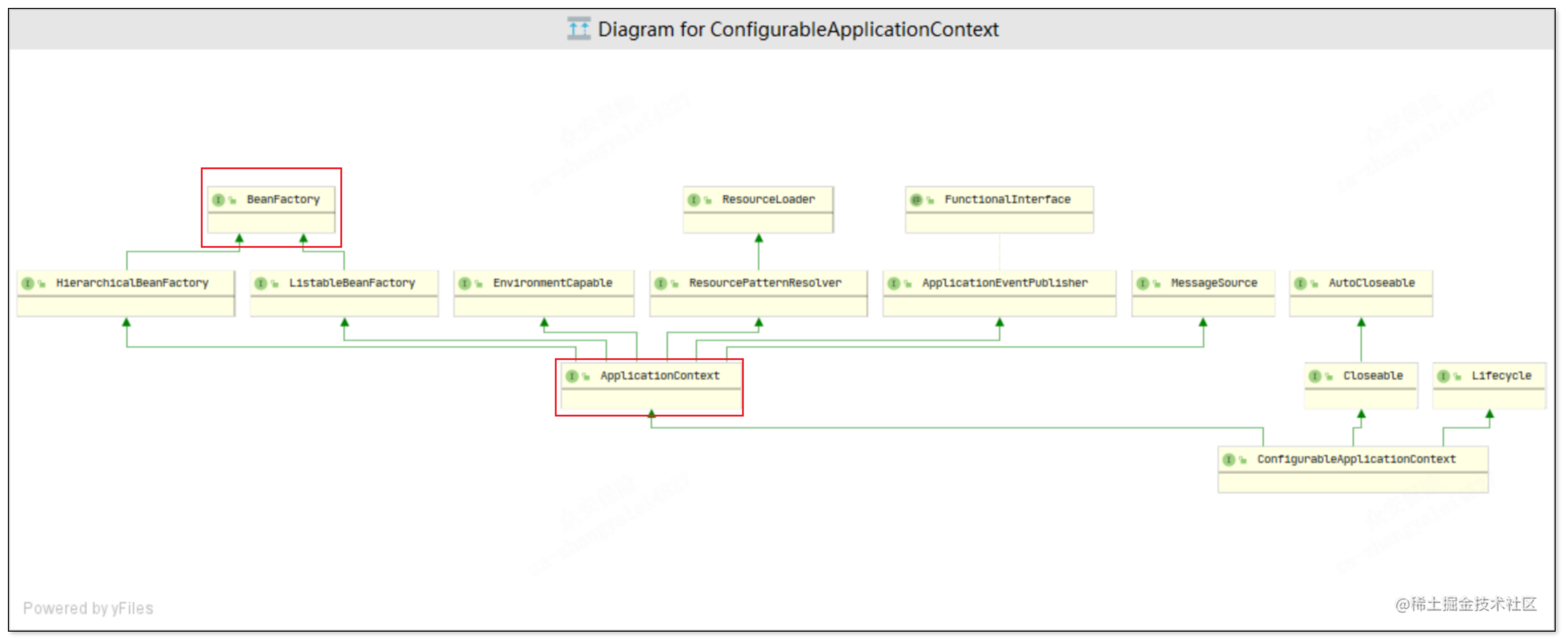The image size is (1568, 644).
Task: Click the Powered by yFiles text
Action: 88,608
